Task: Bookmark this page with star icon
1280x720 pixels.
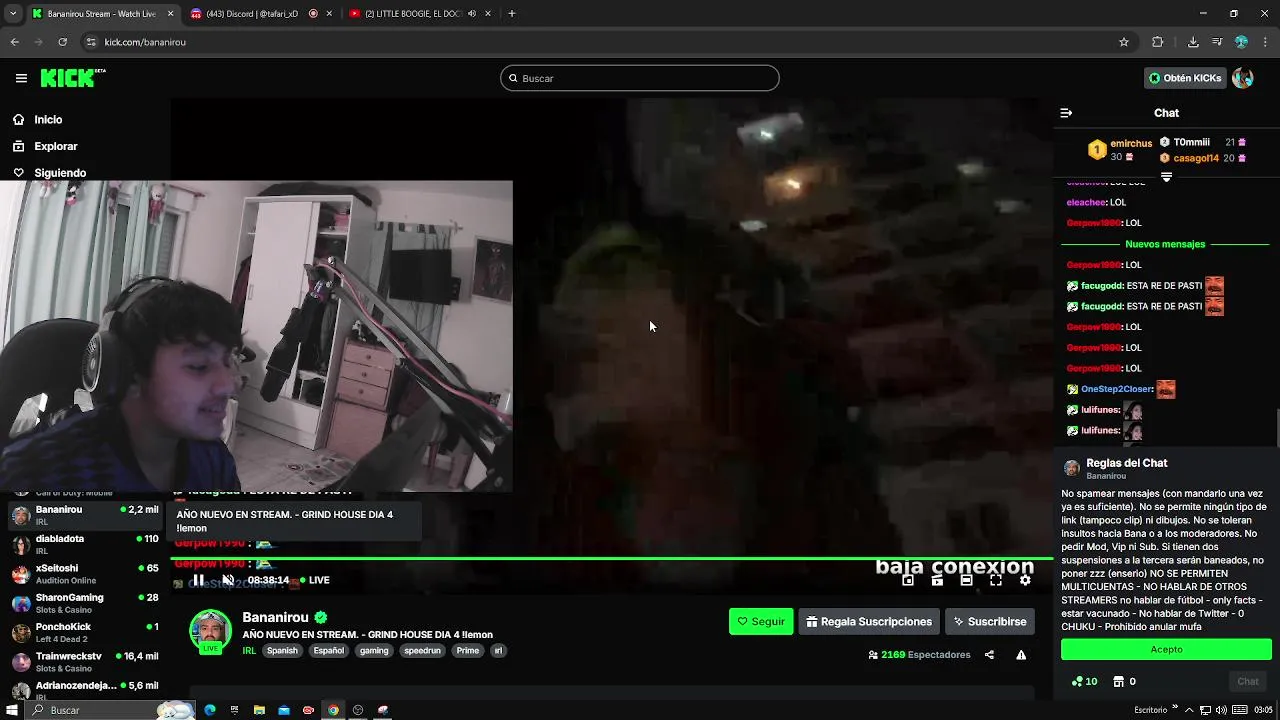Action: point(1124,42)
